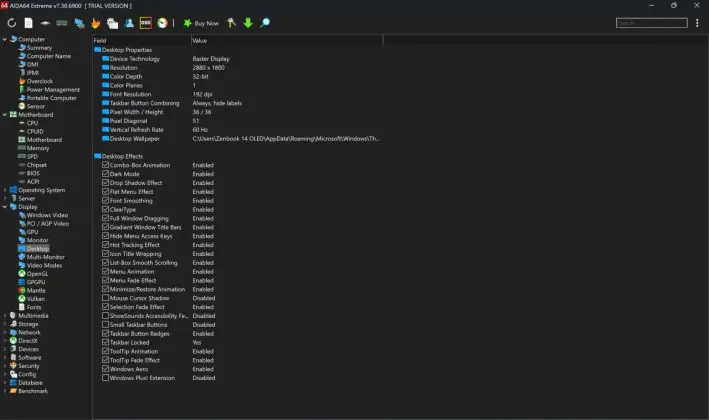Collapse the Motherboard tree node
This screenshot has height=420, width=709.
5,115
